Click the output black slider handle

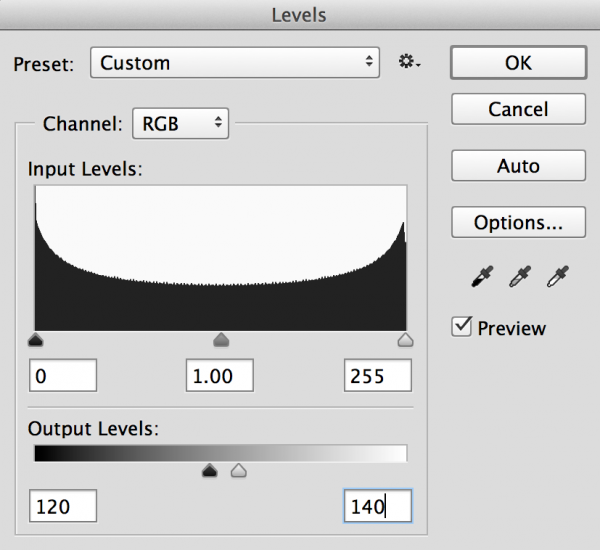[x=210, y=470]
